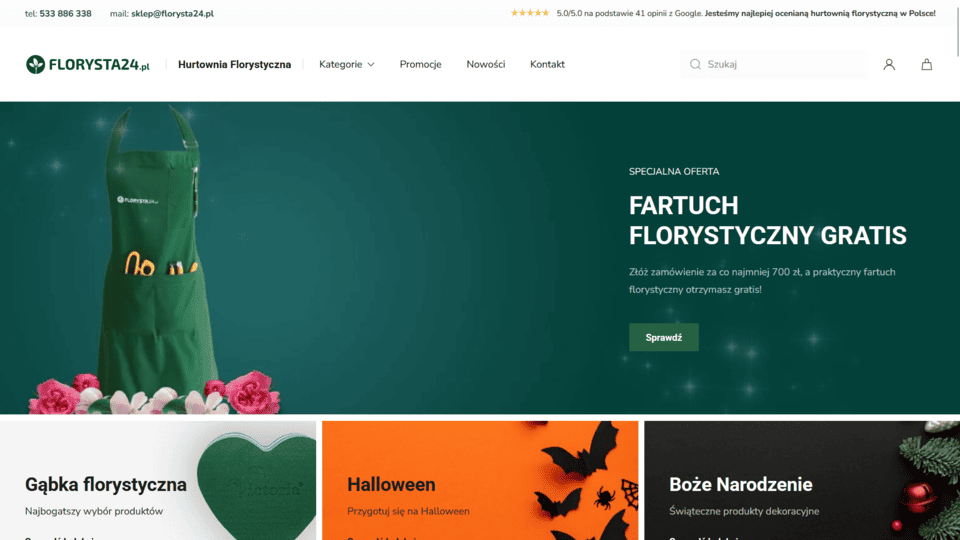Call phone number 533 886 338
Screen dimensions: 960x540
(x=66, y=13)
